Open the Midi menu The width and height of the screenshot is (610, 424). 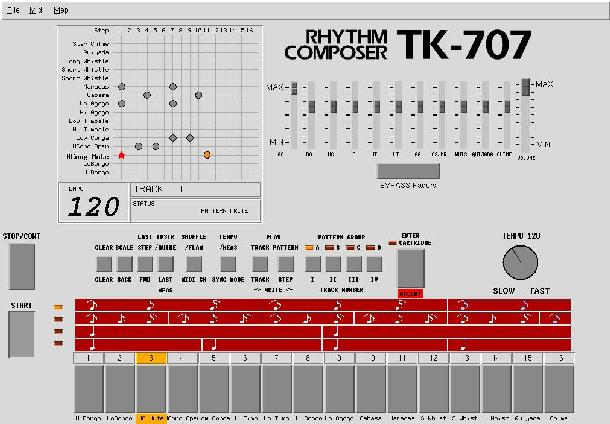pos(37,9)
